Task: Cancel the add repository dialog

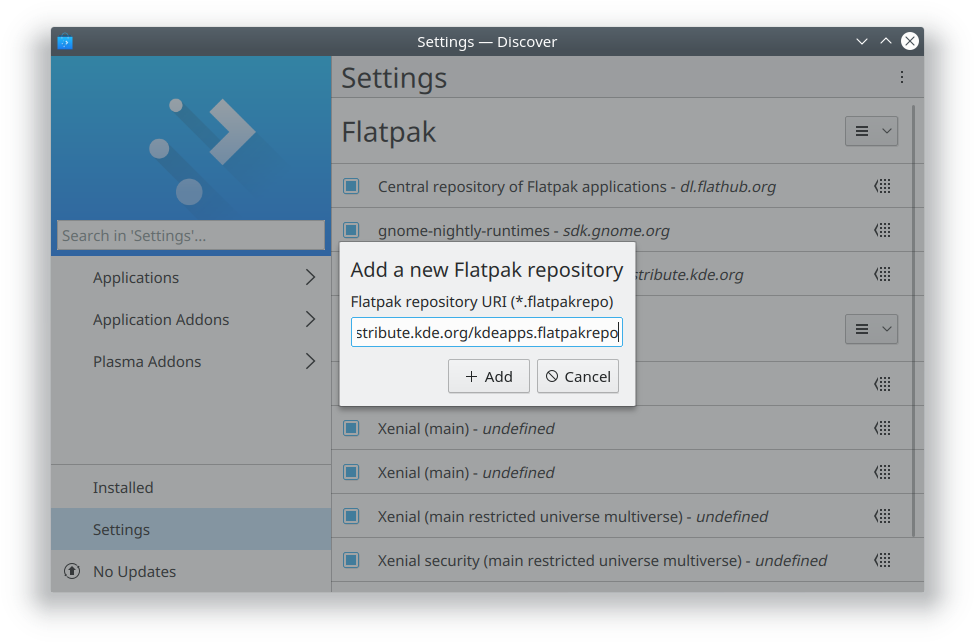Action: [577, 376]
